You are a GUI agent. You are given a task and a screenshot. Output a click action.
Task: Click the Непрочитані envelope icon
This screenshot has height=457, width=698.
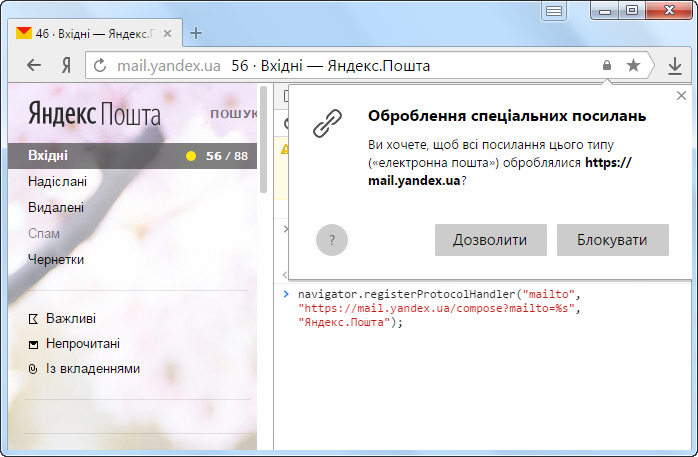pos(33,344)
